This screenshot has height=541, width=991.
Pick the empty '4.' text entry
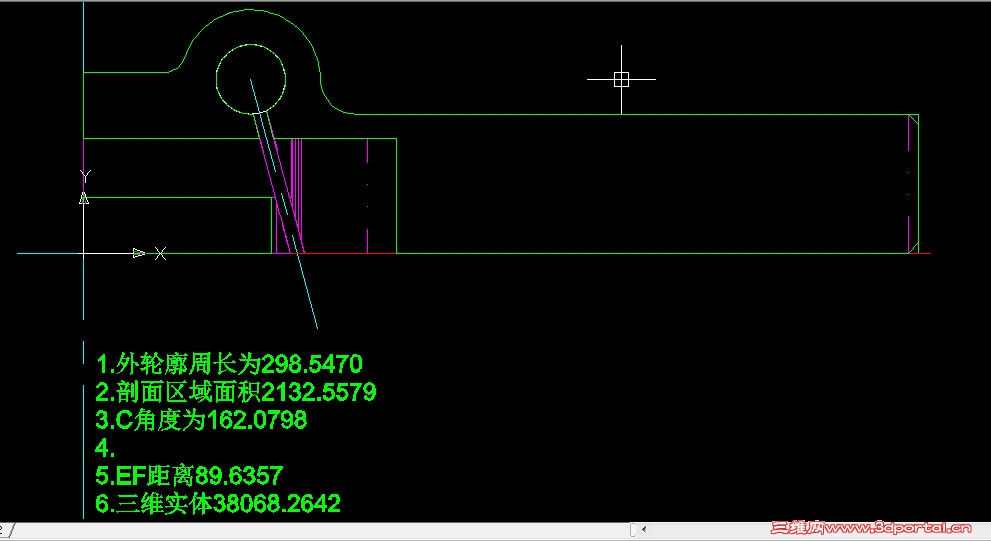click(x=105, y=448)
